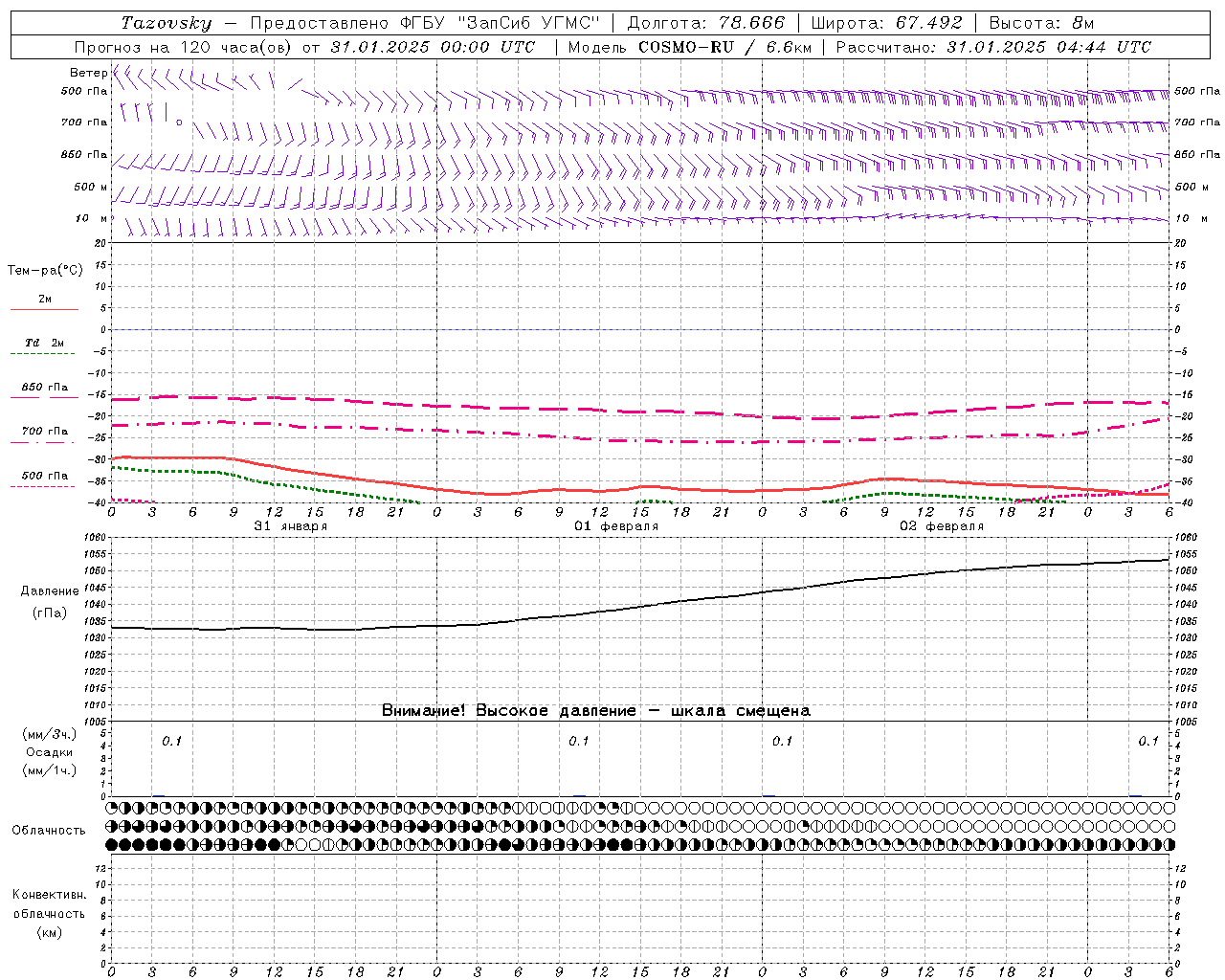1225x980 pixels.
Task: Select the text "Предоставлено ФГБУ ЗапСиб УГМС"
Action: [424, 23]
